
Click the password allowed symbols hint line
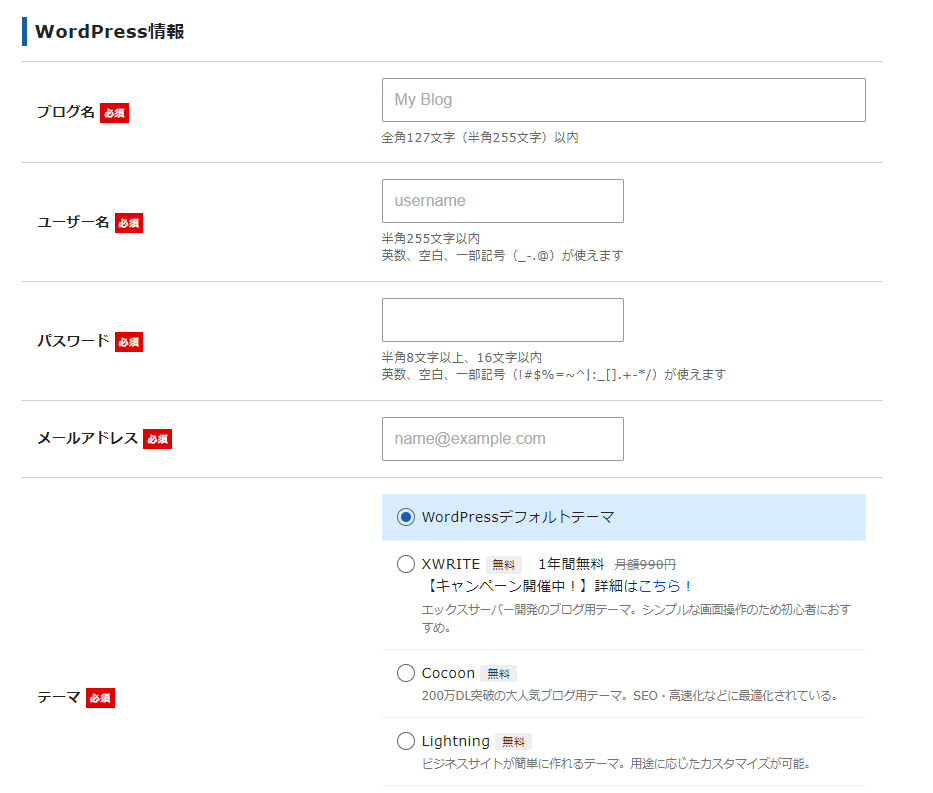click(553, 375)
